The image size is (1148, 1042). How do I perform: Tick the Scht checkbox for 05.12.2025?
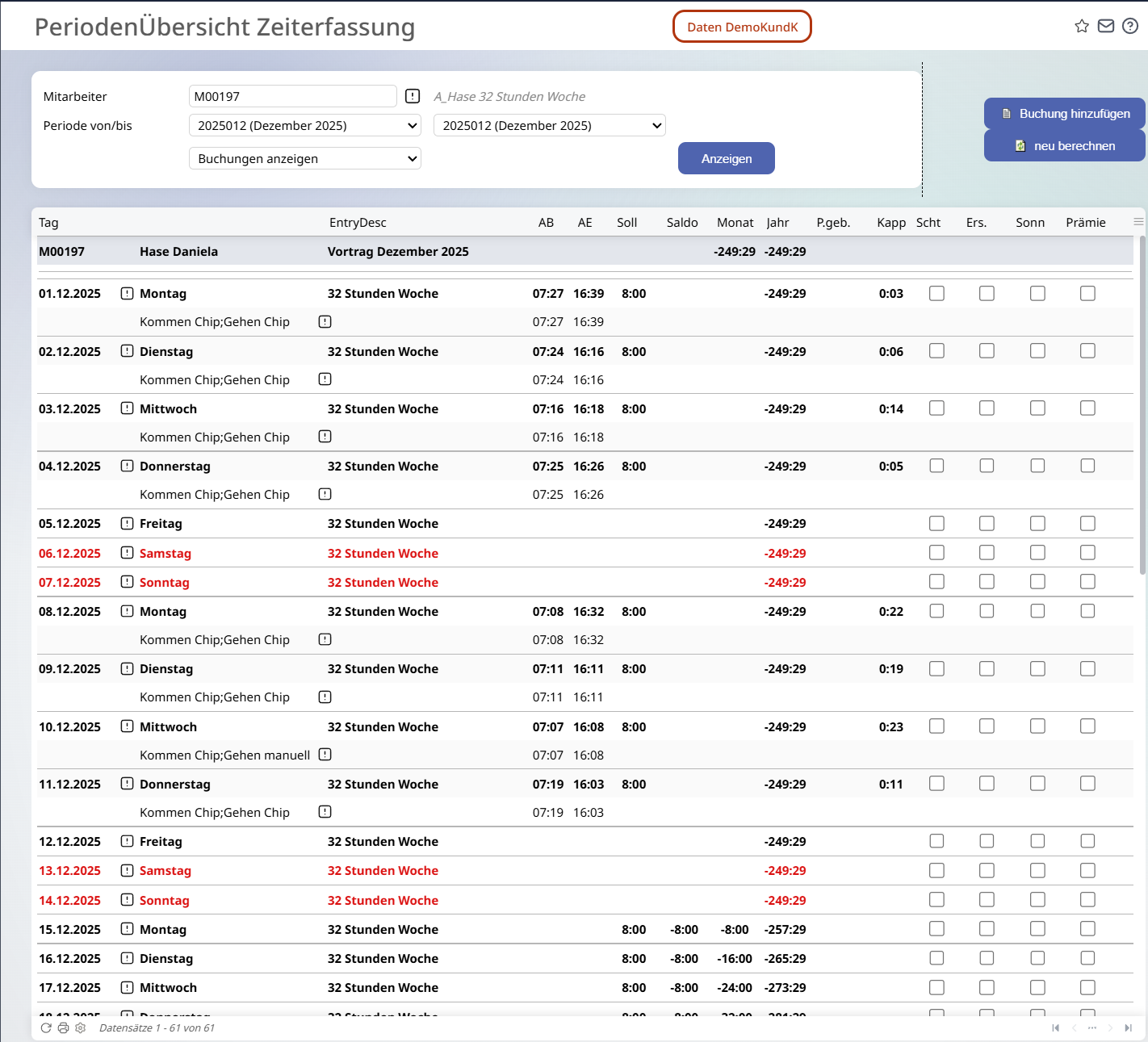(936, 523)
